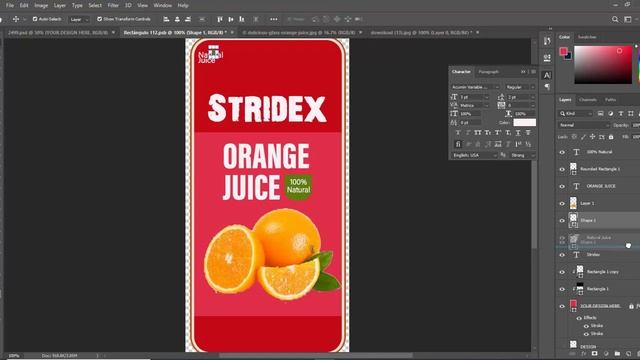Add layer style fx icon
This screenshot has height=360, width=640.
584,353
